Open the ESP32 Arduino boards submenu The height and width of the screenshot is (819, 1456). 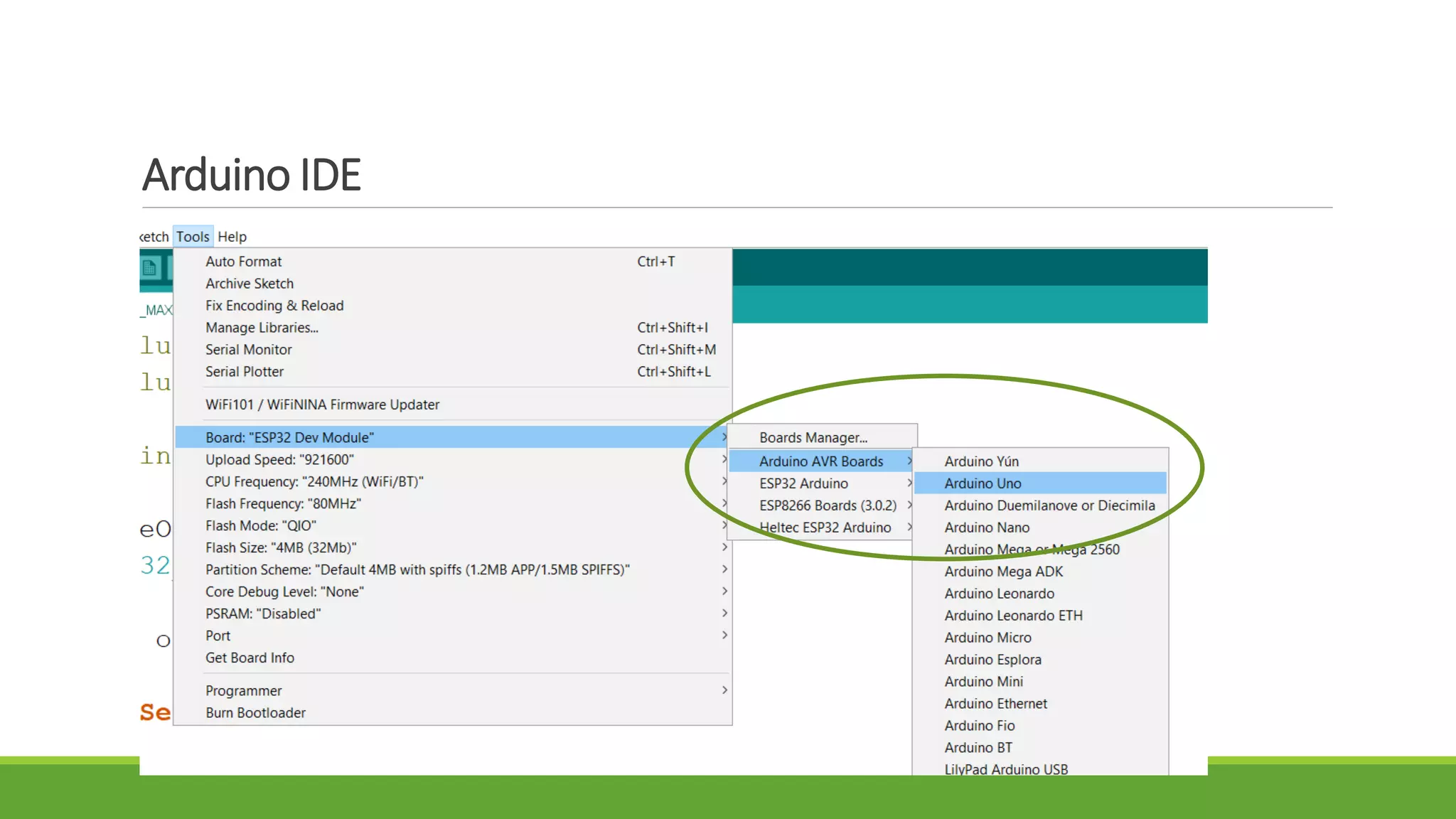822,483
